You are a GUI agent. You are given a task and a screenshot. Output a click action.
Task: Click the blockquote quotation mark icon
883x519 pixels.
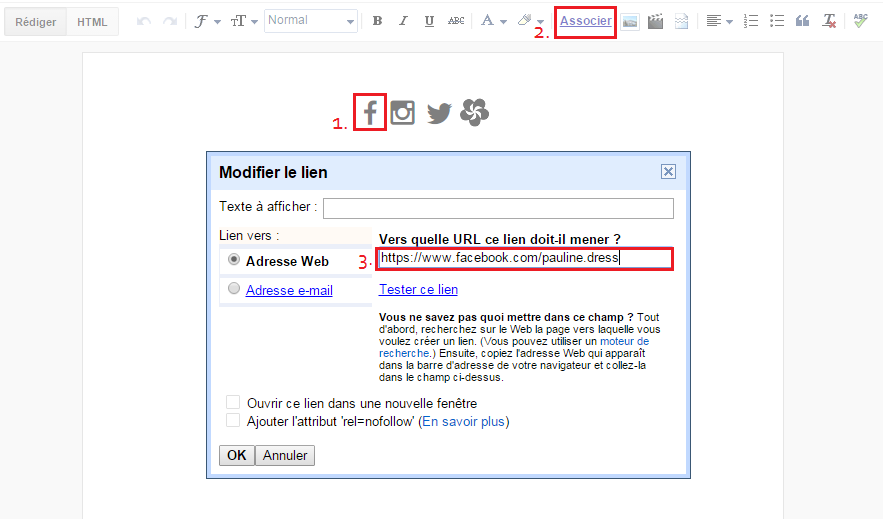pyautogui.click(x=802, y=21)
